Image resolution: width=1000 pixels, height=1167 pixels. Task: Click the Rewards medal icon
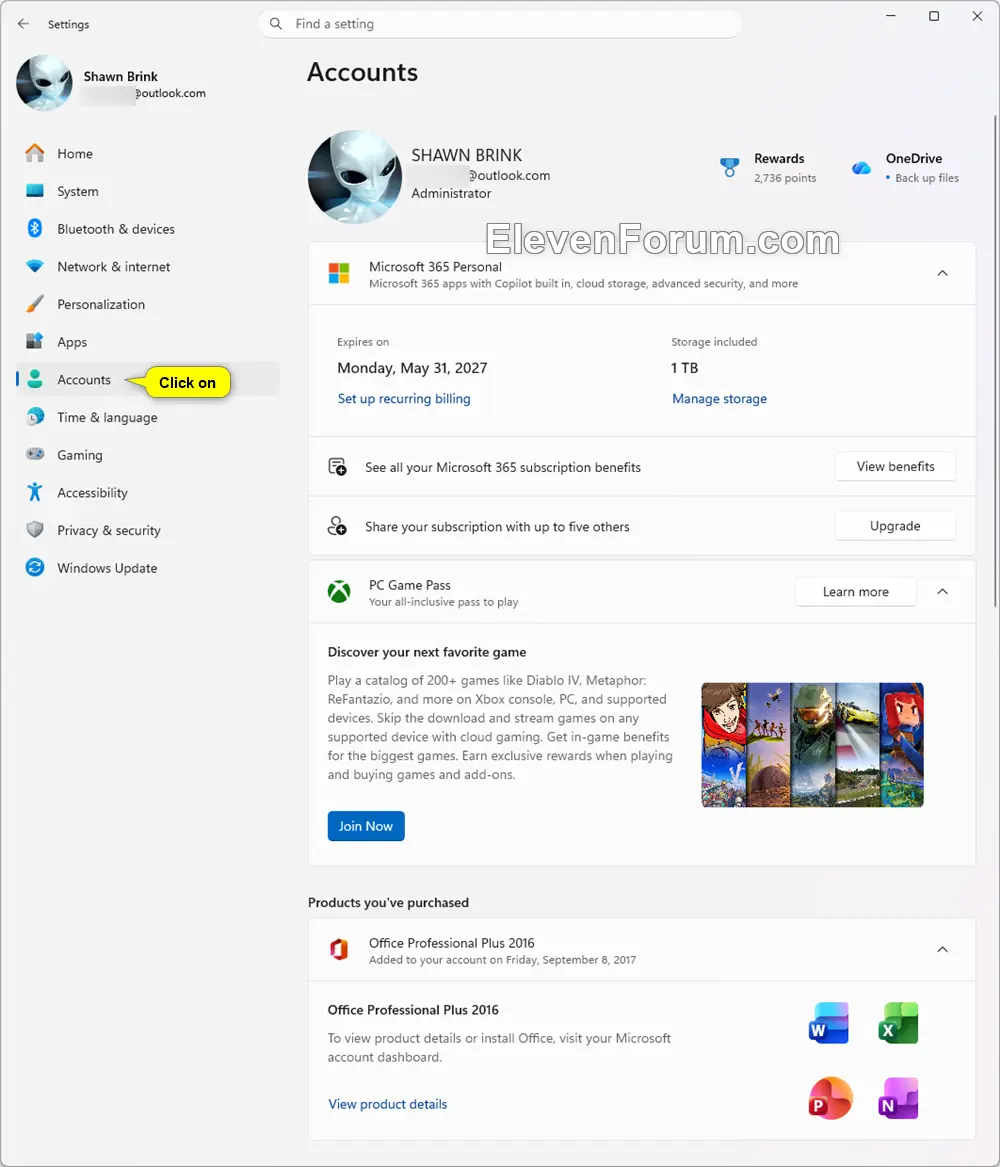pyautogui.click(x=730, y=167)
